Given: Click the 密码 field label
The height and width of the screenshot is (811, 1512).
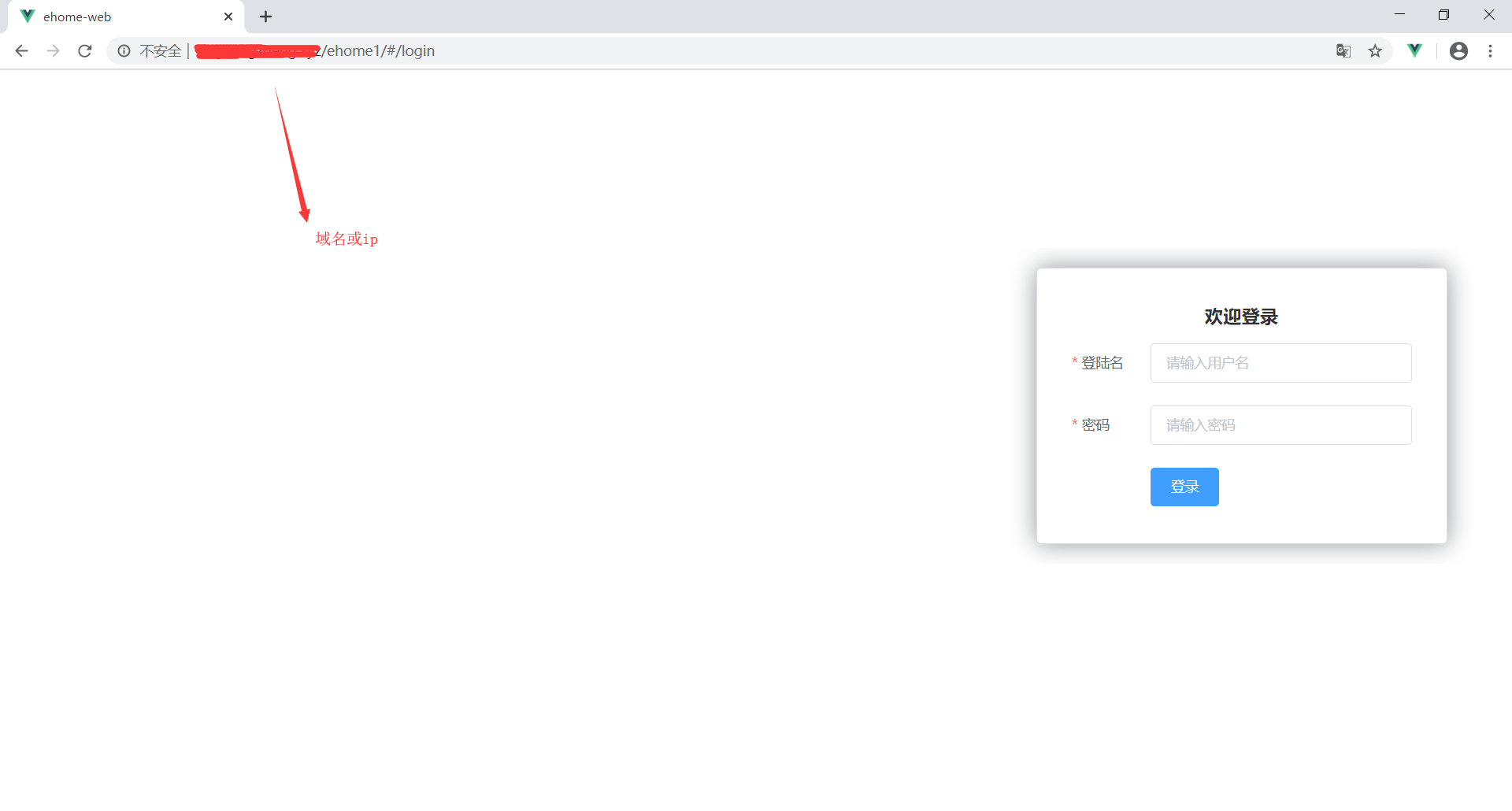Looking at the screenshot, I should click(x=1095, y=425).
